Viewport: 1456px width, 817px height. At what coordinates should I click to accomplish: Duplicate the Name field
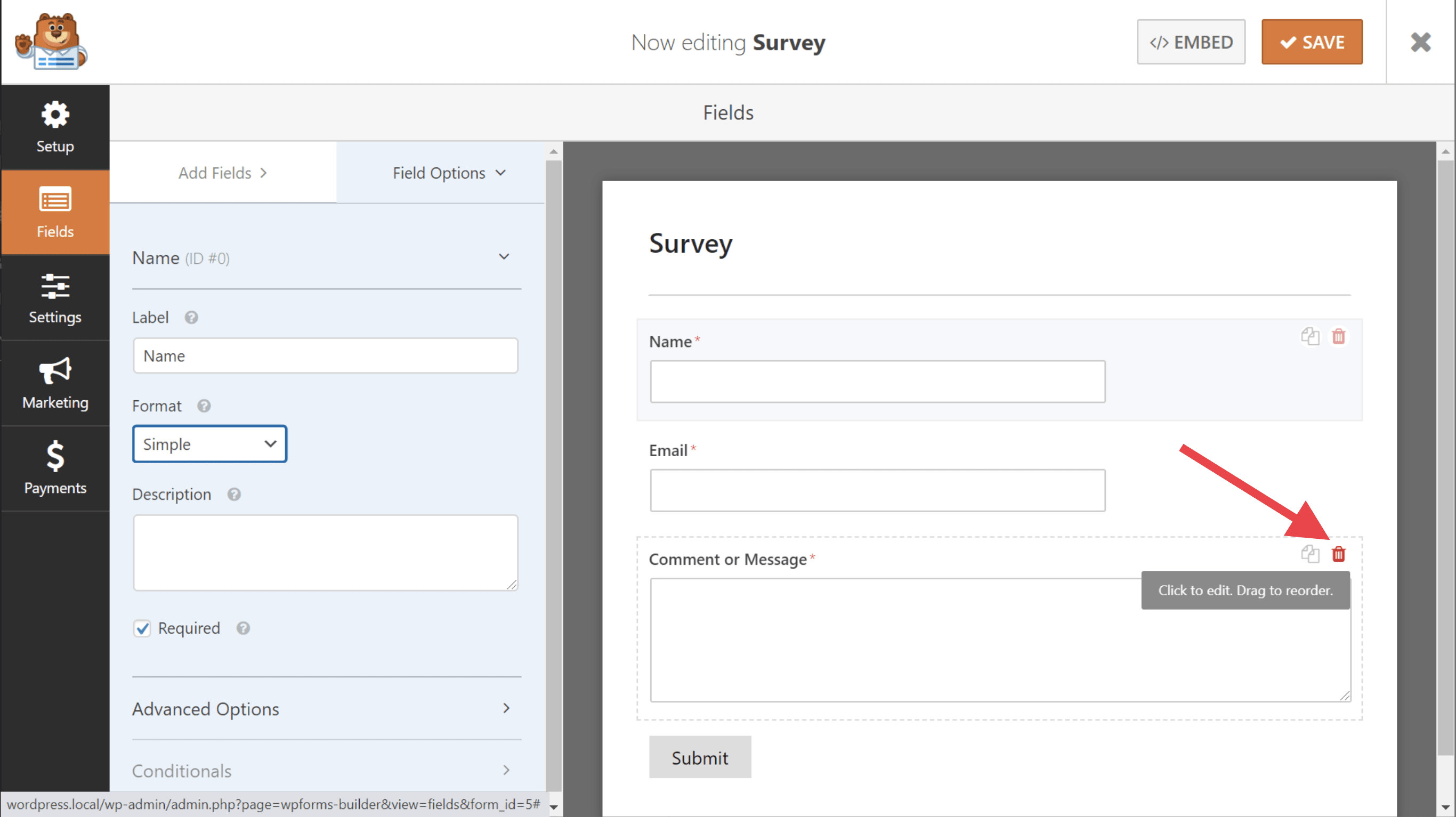[x=1309, y=336]
